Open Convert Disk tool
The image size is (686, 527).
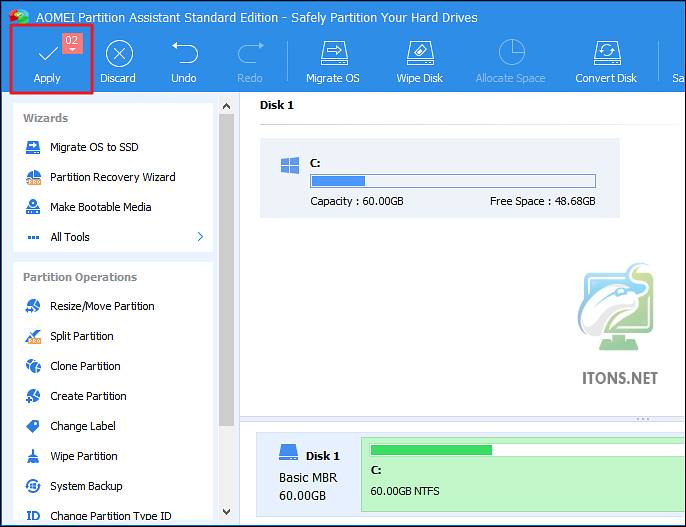click(606, 62)
